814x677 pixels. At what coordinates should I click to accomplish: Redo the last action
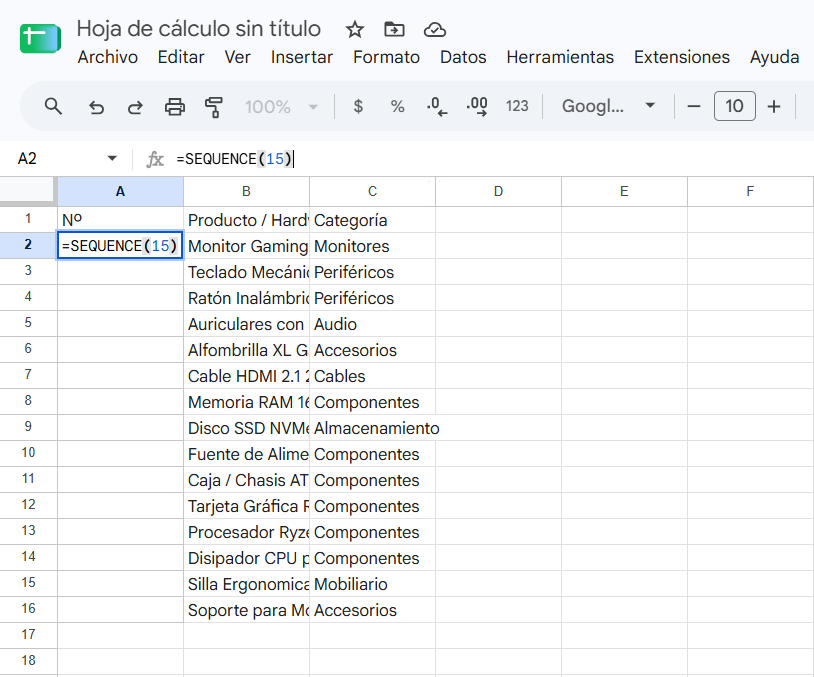(x=135, y=107)
